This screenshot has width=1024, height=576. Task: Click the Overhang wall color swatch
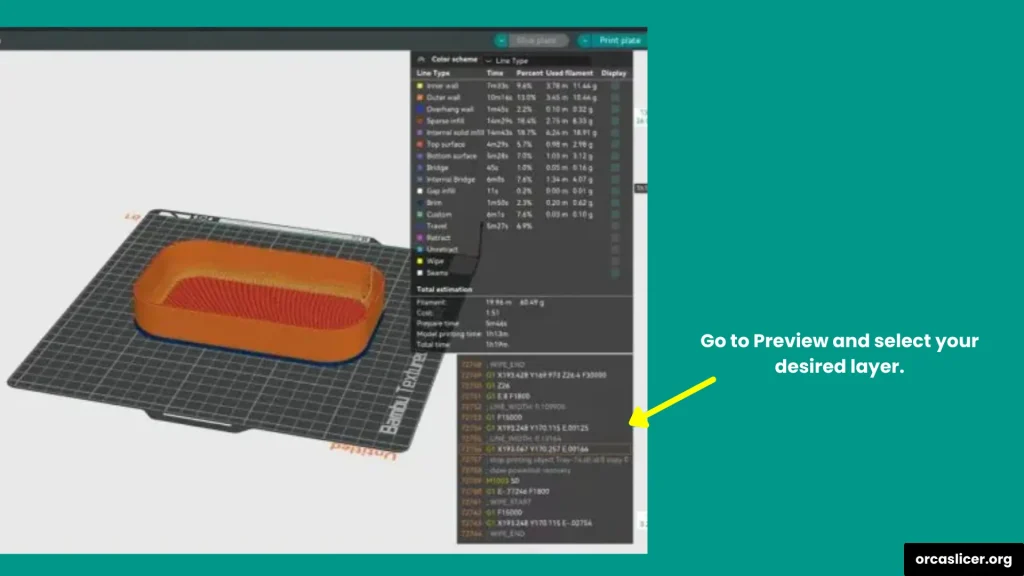coord(420,109)
